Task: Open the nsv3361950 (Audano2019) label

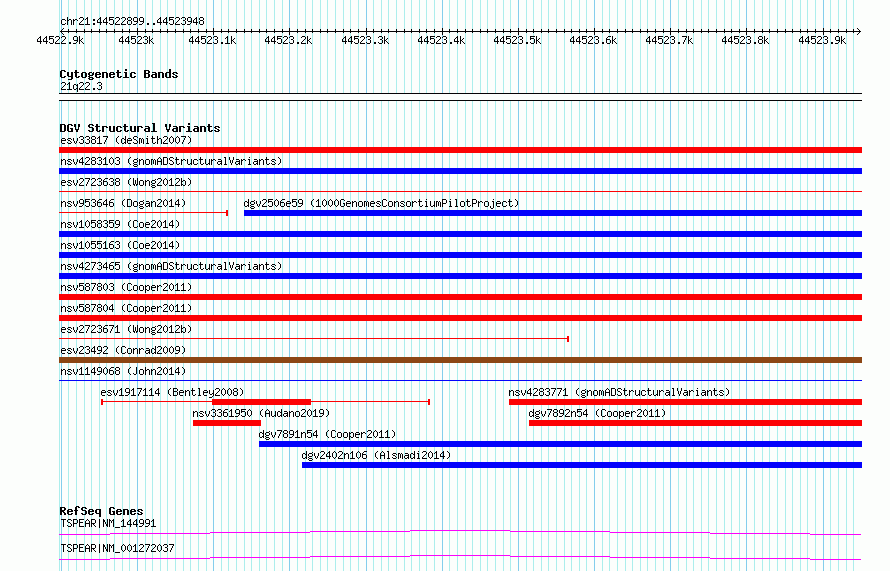Action: (261, 413)
